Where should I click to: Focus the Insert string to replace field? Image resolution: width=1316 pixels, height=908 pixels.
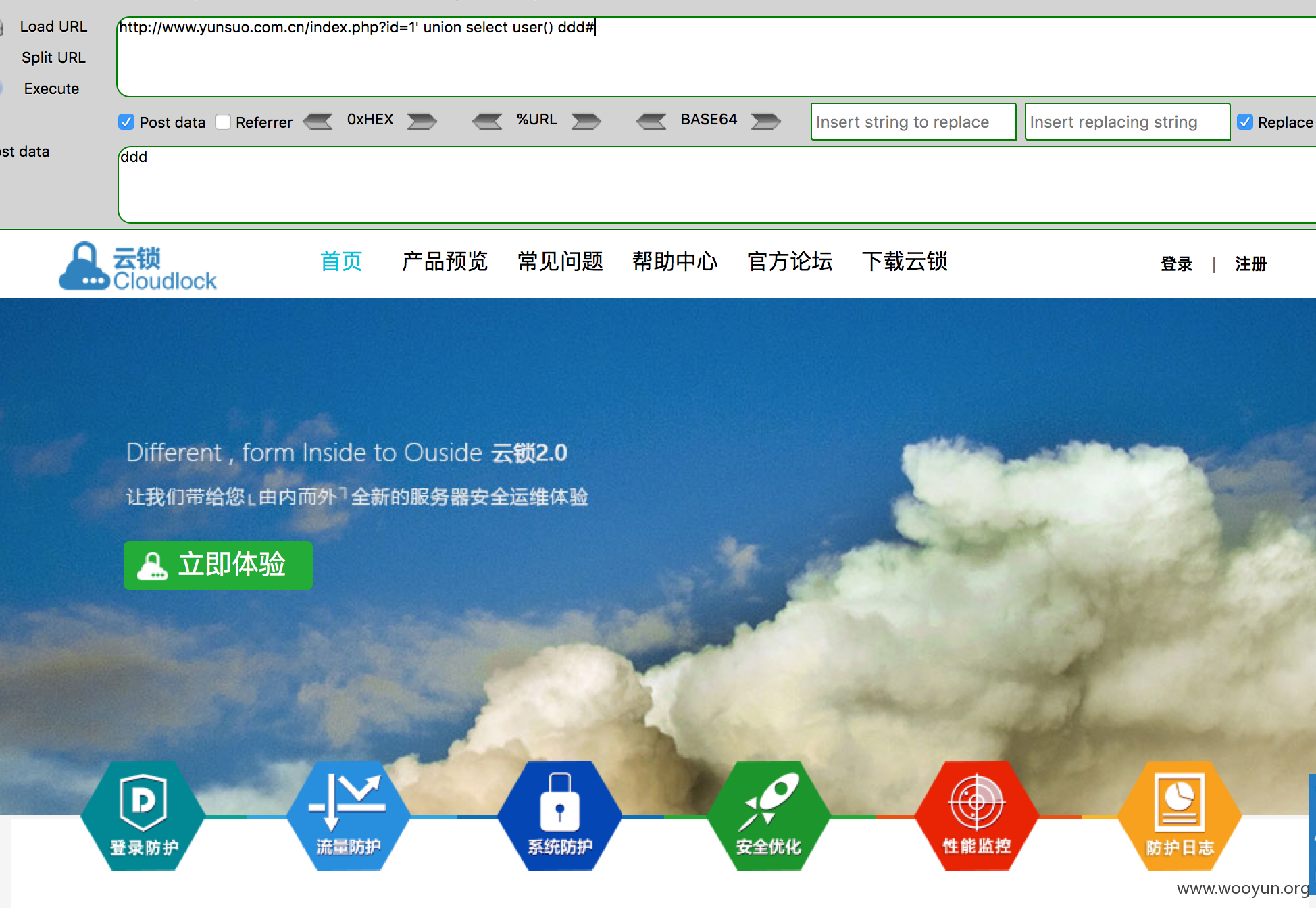tap(913, 122)
